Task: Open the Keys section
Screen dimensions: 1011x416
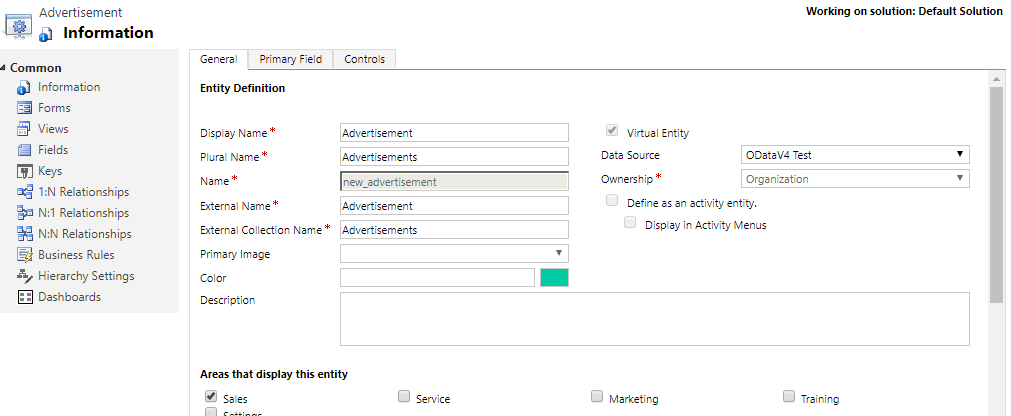Action: point(50,171)
